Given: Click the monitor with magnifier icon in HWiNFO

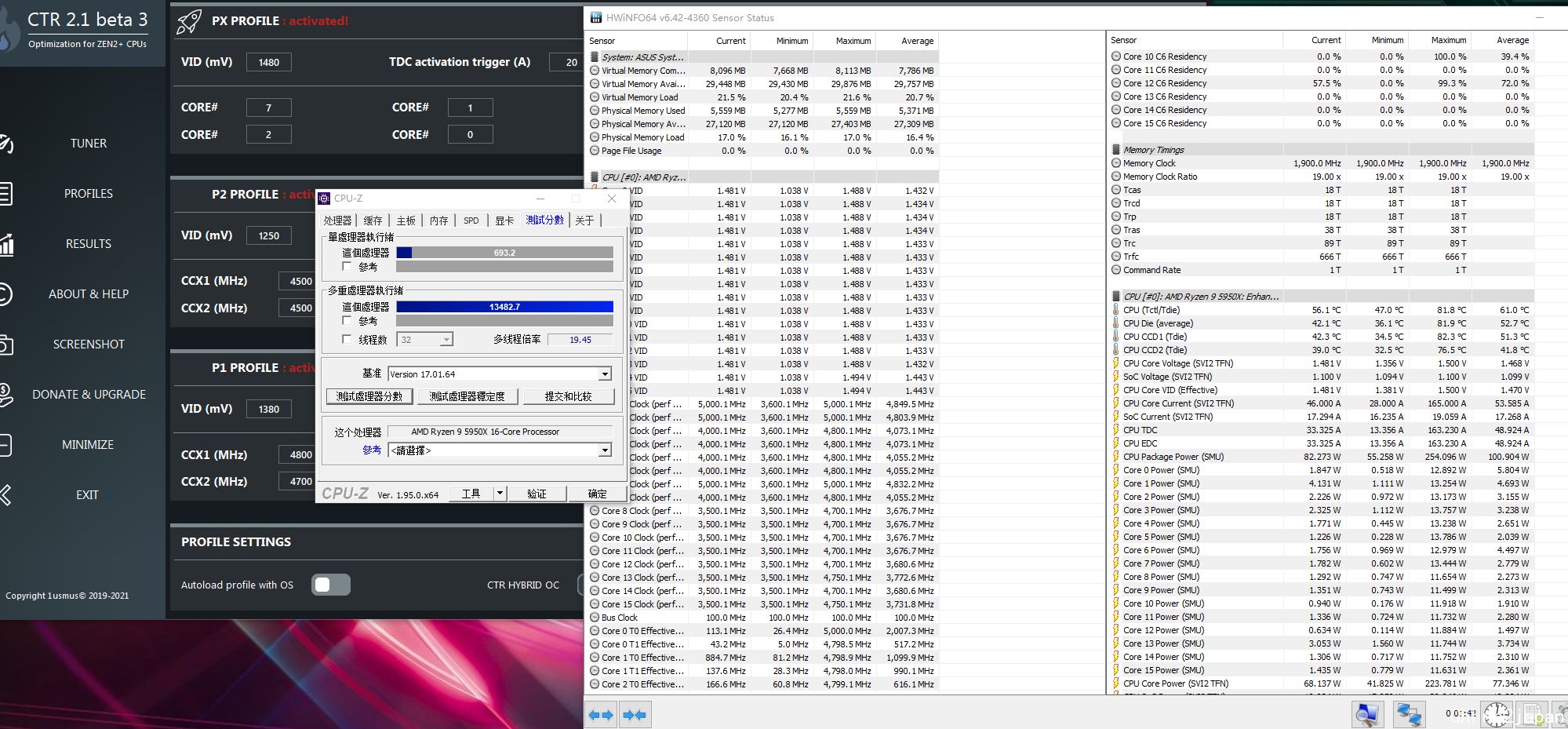Looking at the screenshot, I should [1368, 715].
